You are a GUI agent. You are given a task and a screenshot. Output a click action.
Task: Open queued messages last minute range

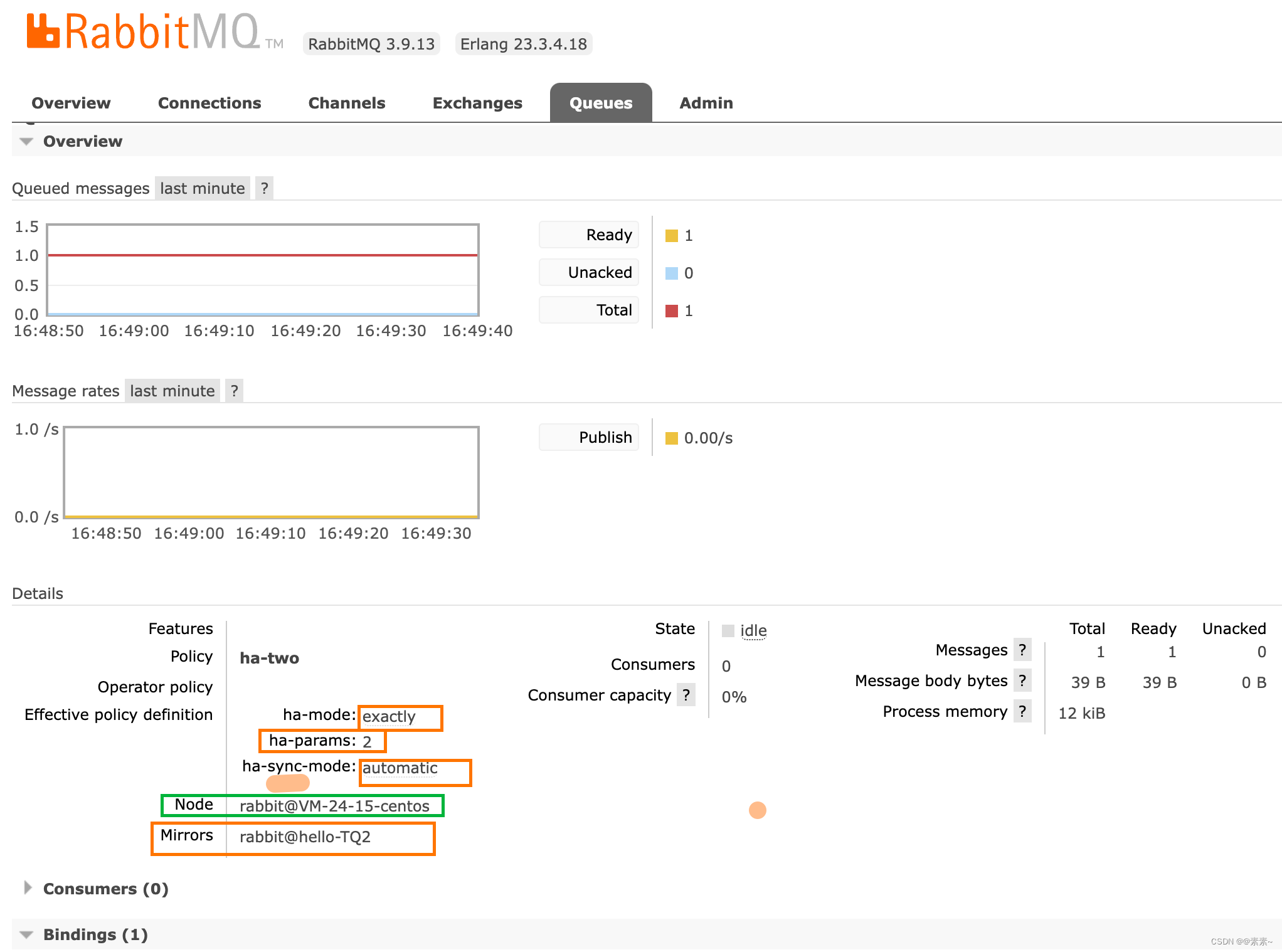coord(202,188)
